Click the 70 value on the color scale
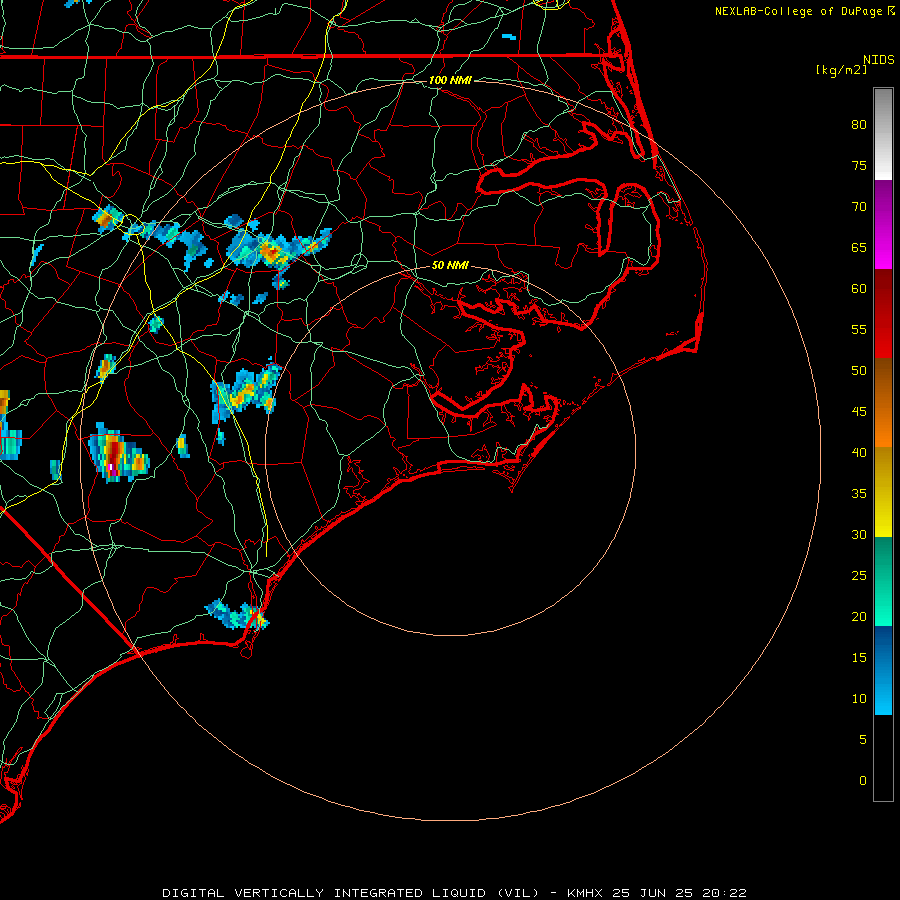The height and width of the screenshot is (900, 900). click(859, 207)
